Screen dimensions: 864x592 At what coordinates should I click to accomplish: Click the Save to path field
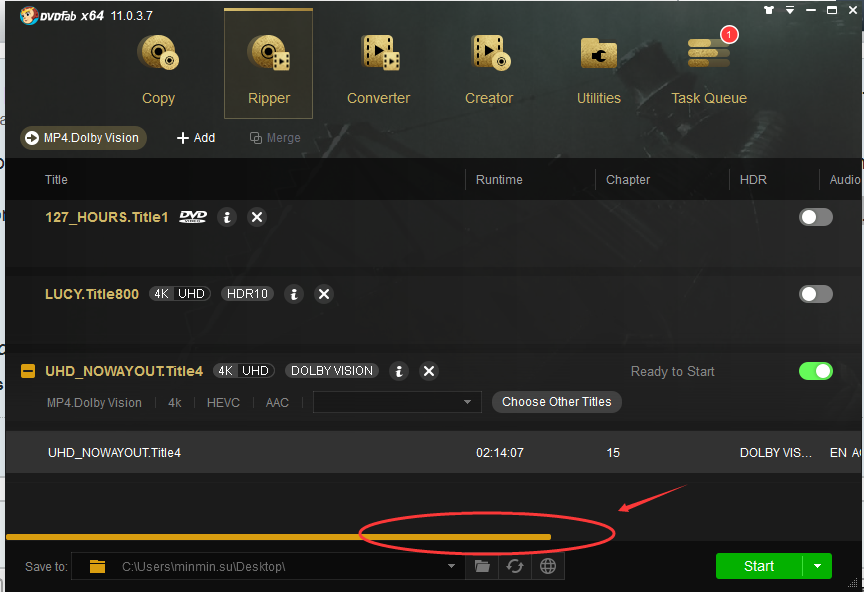pos(268,566)
